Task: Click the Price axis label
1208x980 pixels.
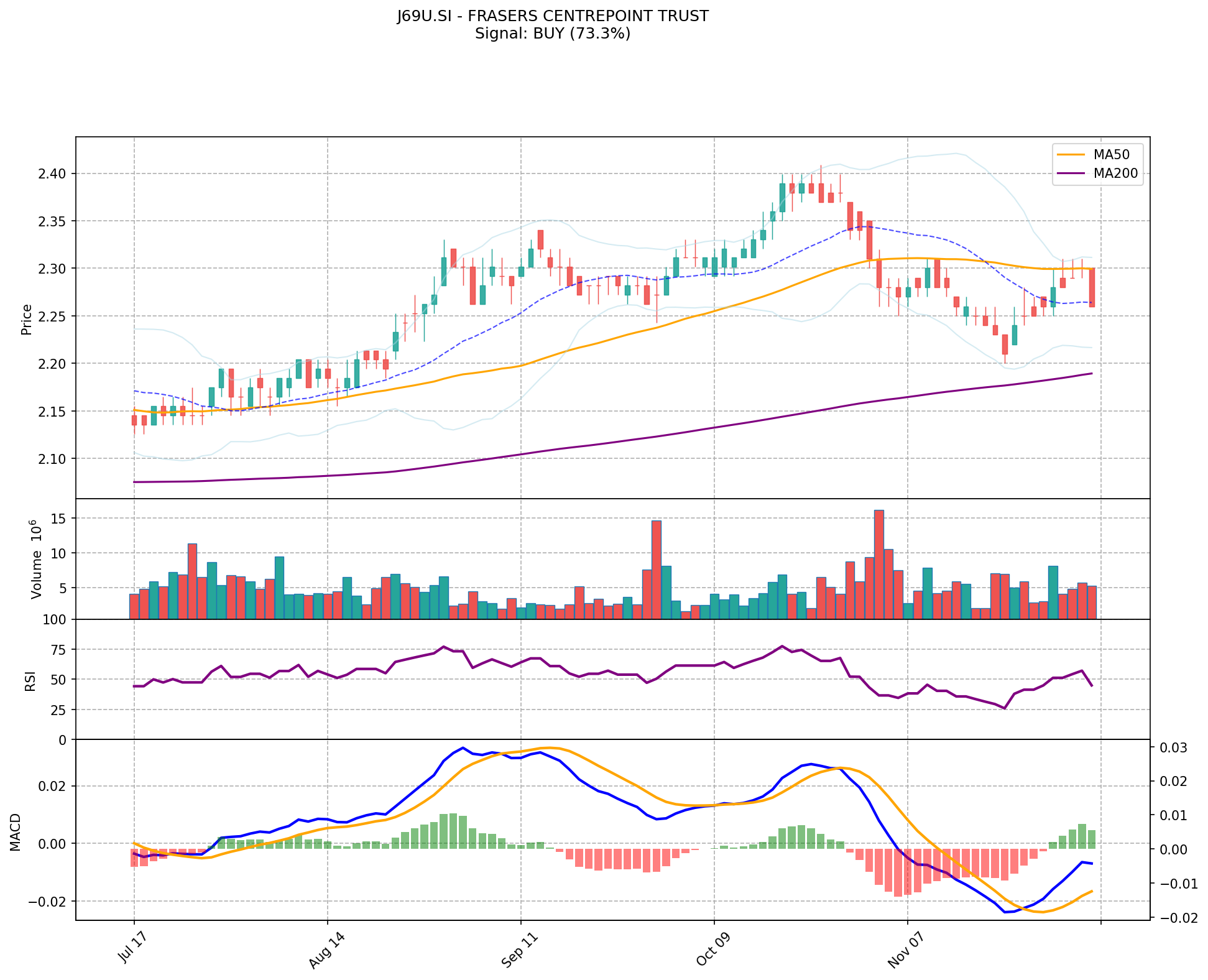Action: 27,319
